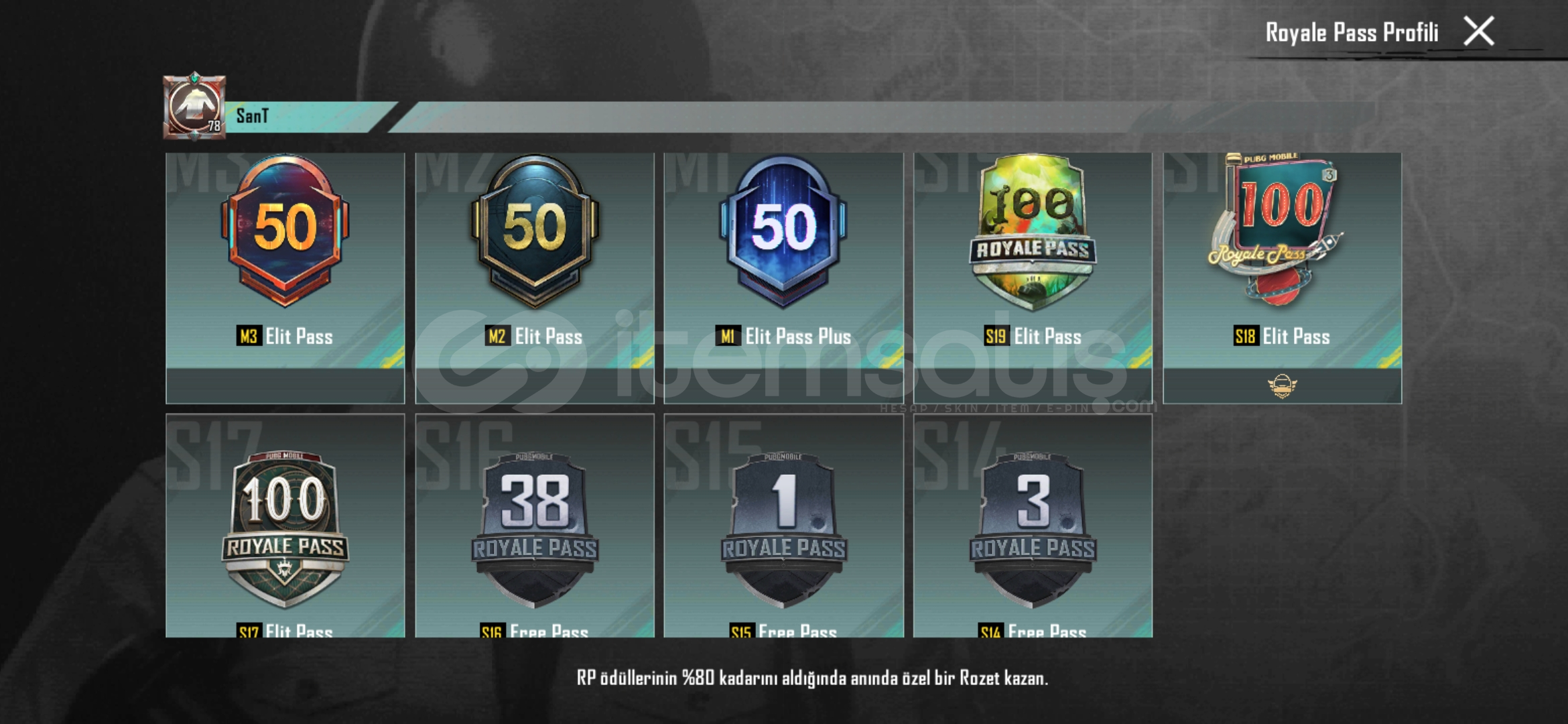This screenshot has height=724, width=1568.
Task: Click the S19 Royale Pass 100 badge
Action: (x=1033, y=231)
